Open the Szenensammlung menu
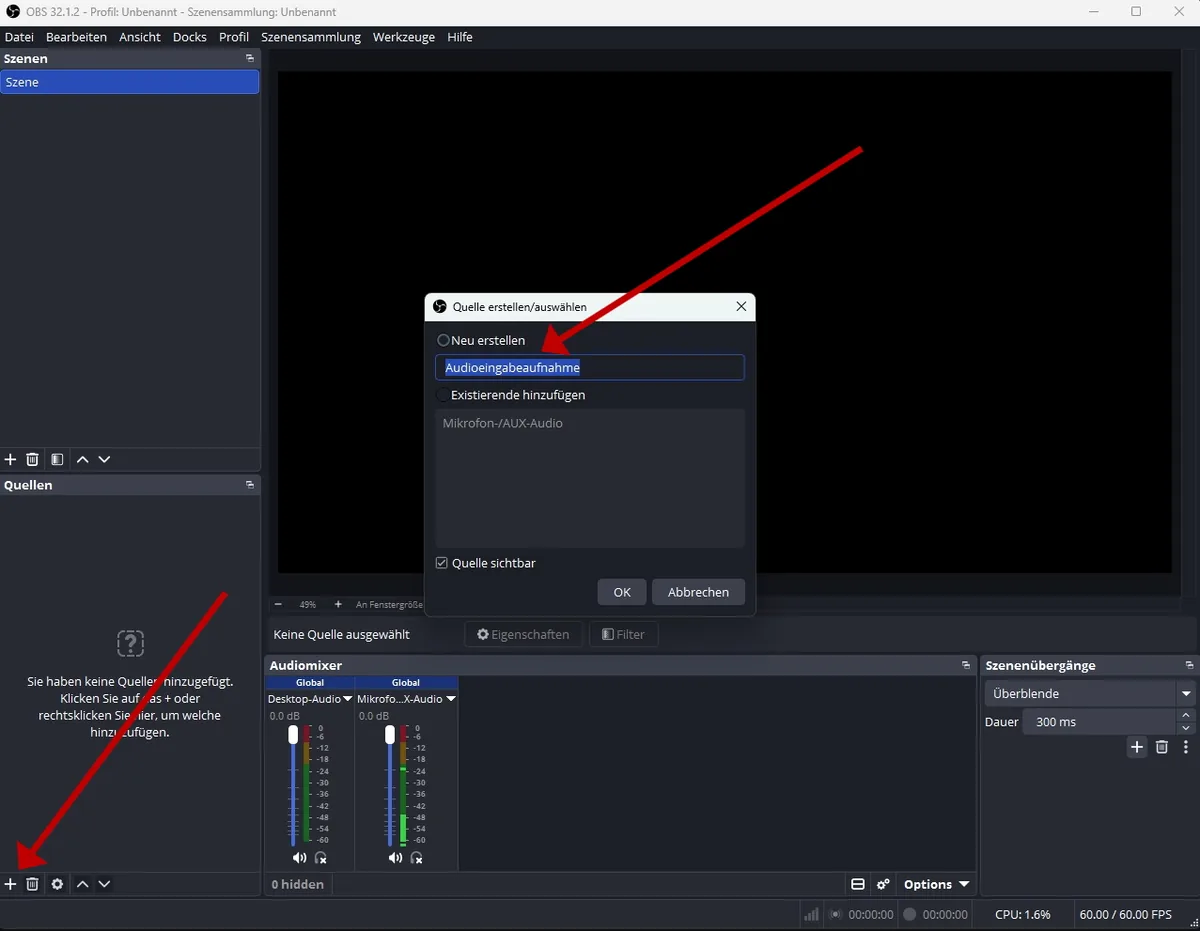The height and width of the screenshot is (931, 1200). 311,37
